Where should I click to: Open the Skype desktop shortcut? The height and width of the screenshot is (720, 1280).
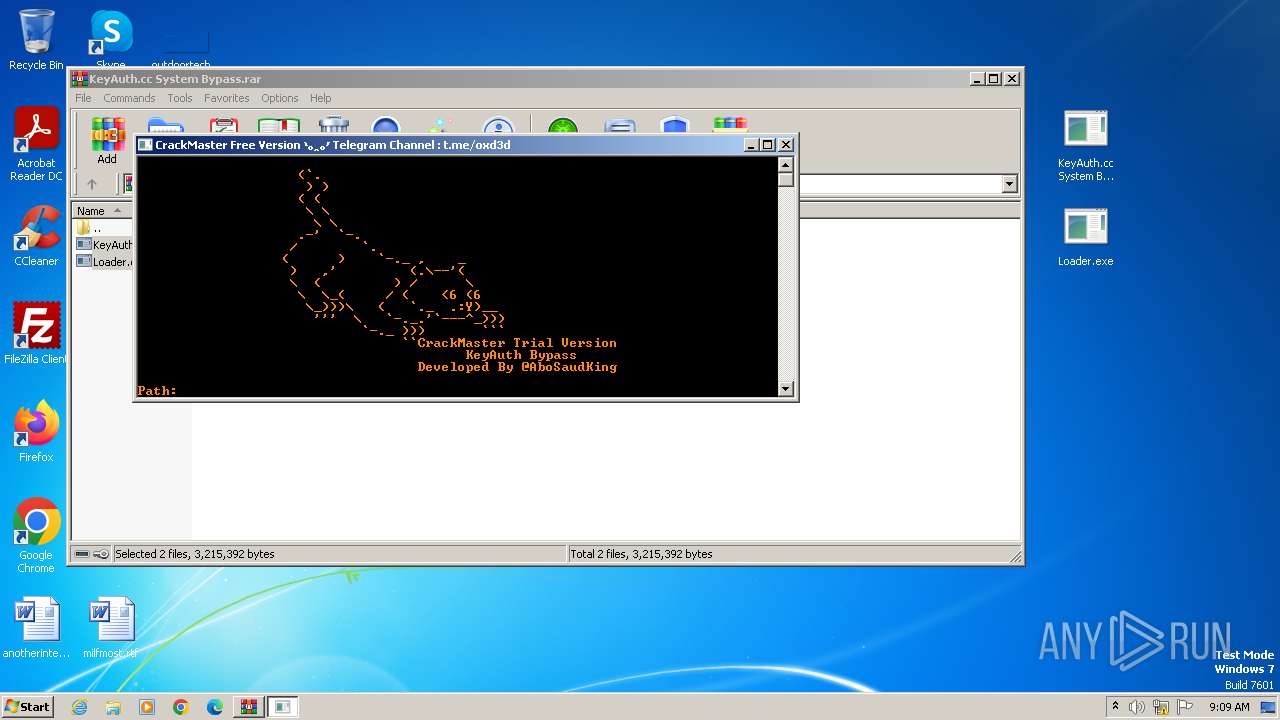click(x=110, y=40)
